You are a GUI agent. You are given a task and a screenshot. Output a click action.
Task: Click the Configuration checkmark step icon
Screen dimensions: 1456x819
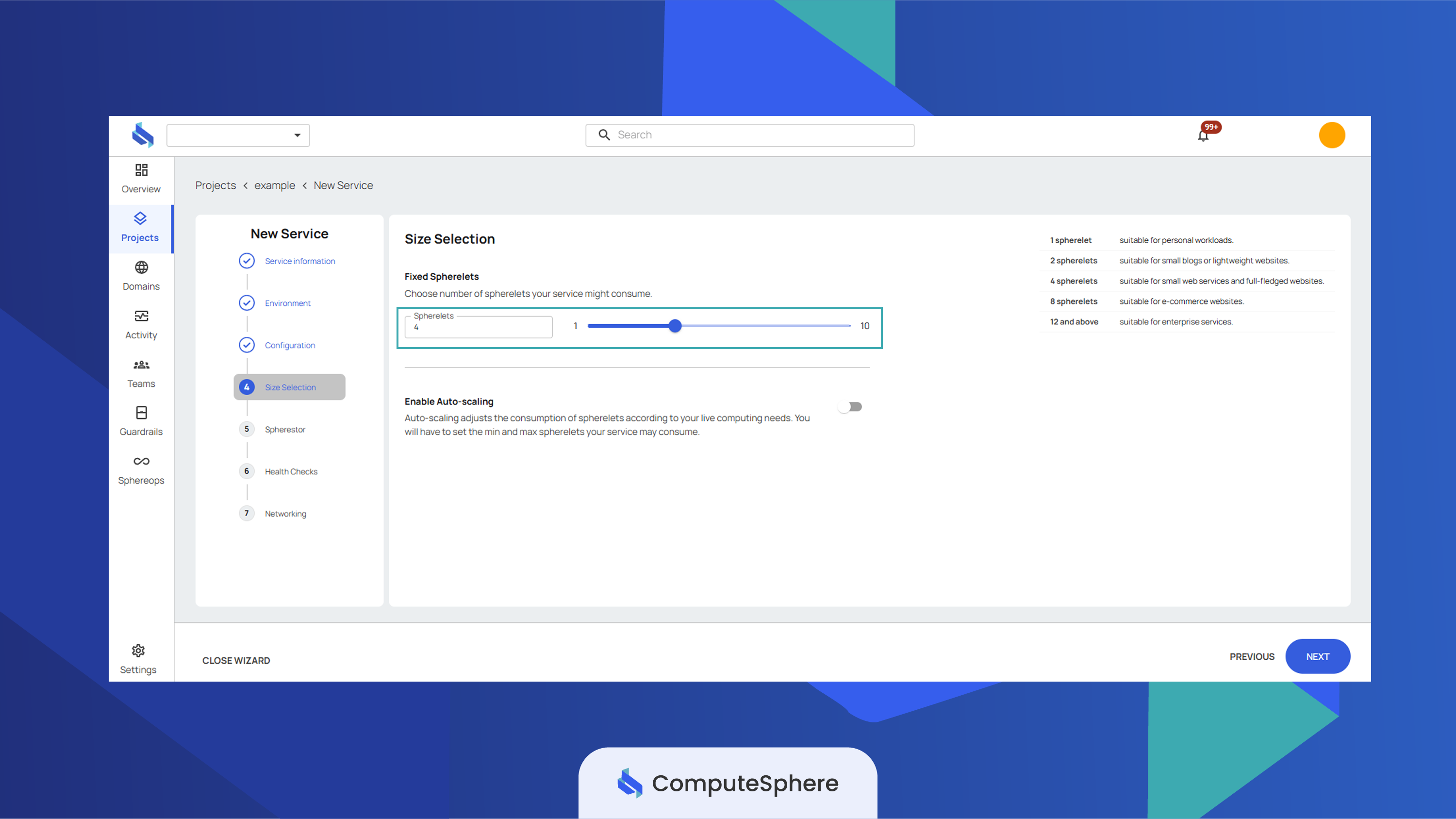click(247, 345)
